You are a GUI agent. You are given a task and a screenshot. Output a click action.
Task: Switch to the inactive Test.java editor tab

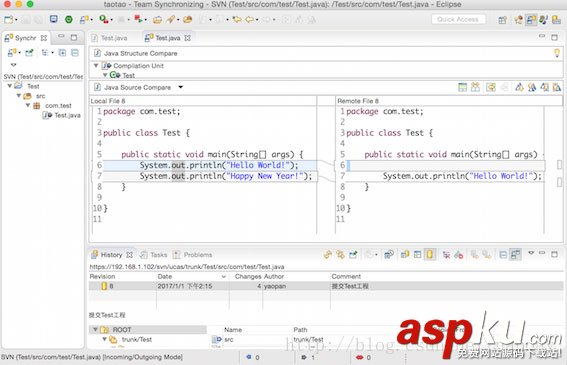(109, 38)
